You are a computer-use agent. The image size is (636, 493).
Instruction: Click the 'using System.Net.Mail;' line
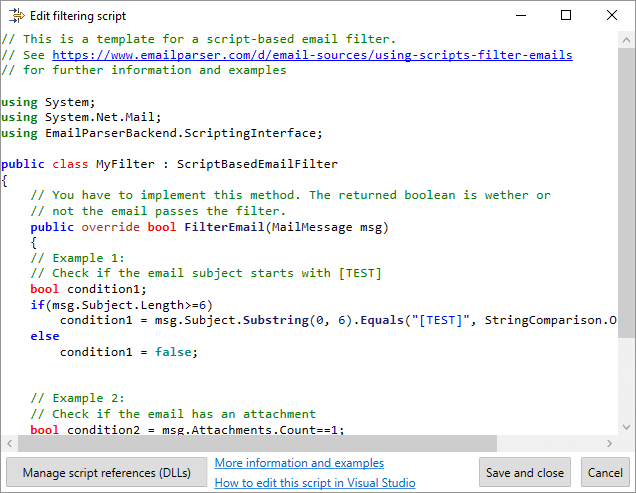tap(81, 117)
